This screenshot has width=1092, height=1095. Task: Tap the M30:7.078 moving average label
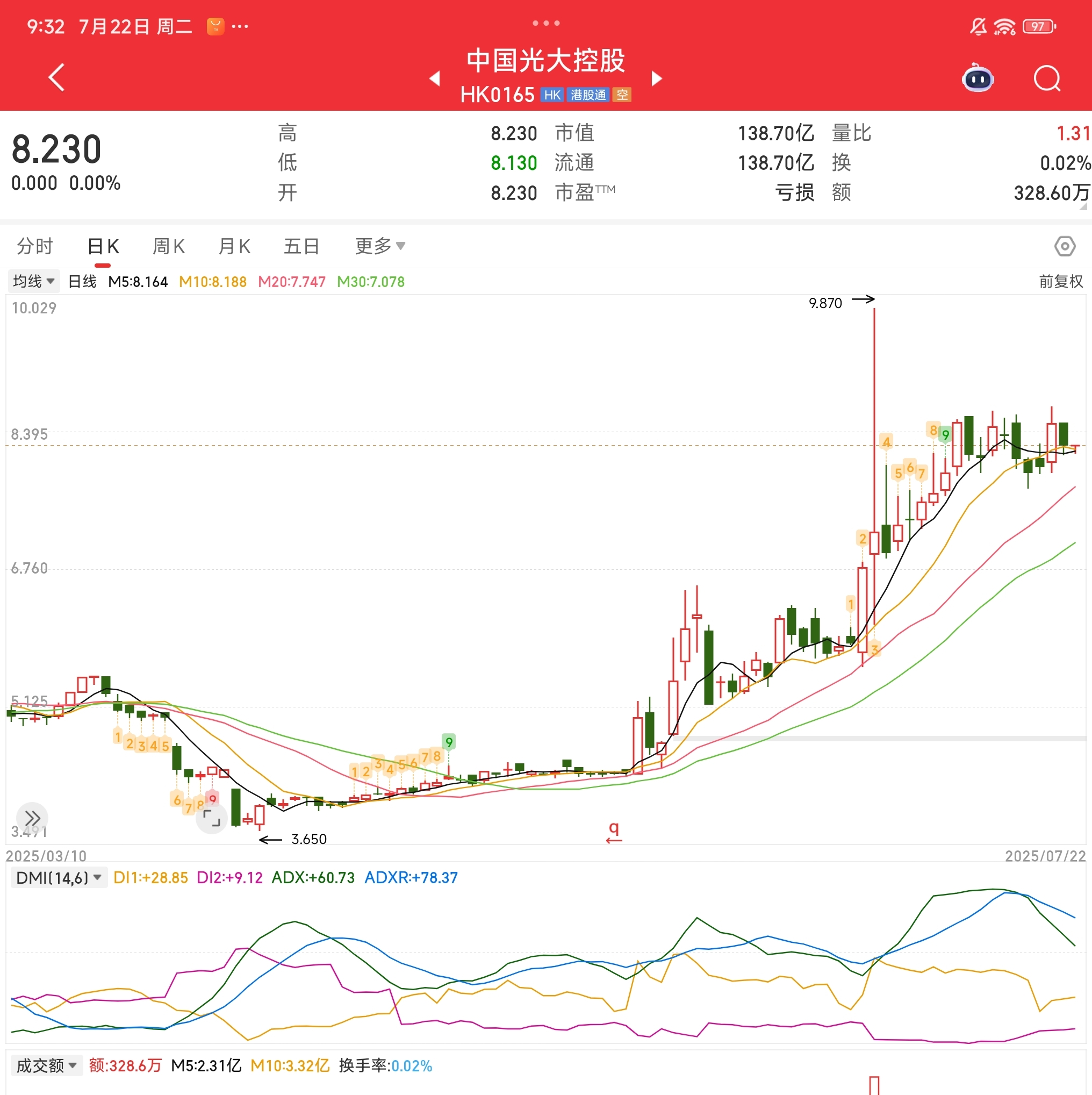click(x=371, y=282)
